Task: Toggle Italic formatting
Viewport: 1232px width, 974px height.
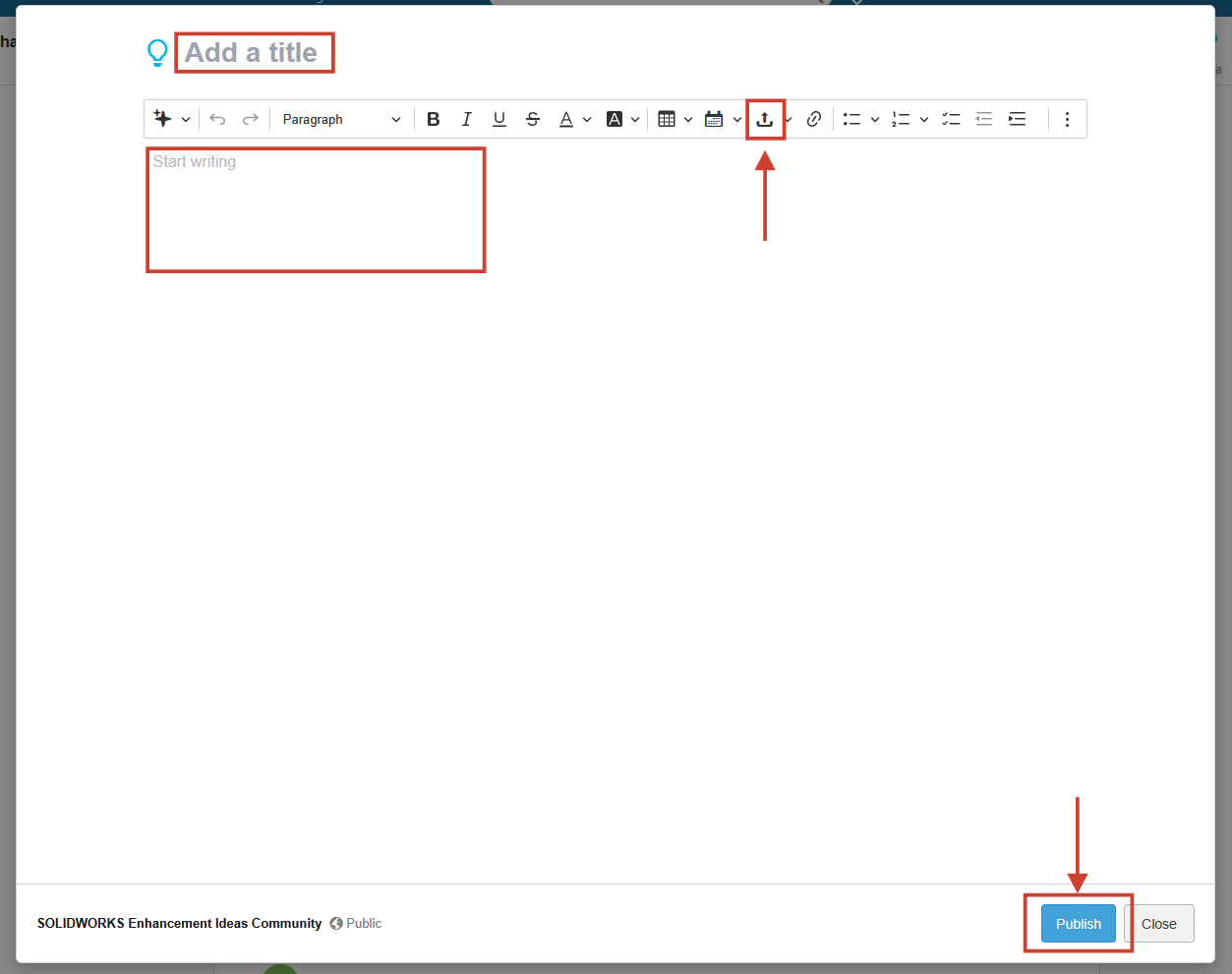Action: [x=467, y=119]
